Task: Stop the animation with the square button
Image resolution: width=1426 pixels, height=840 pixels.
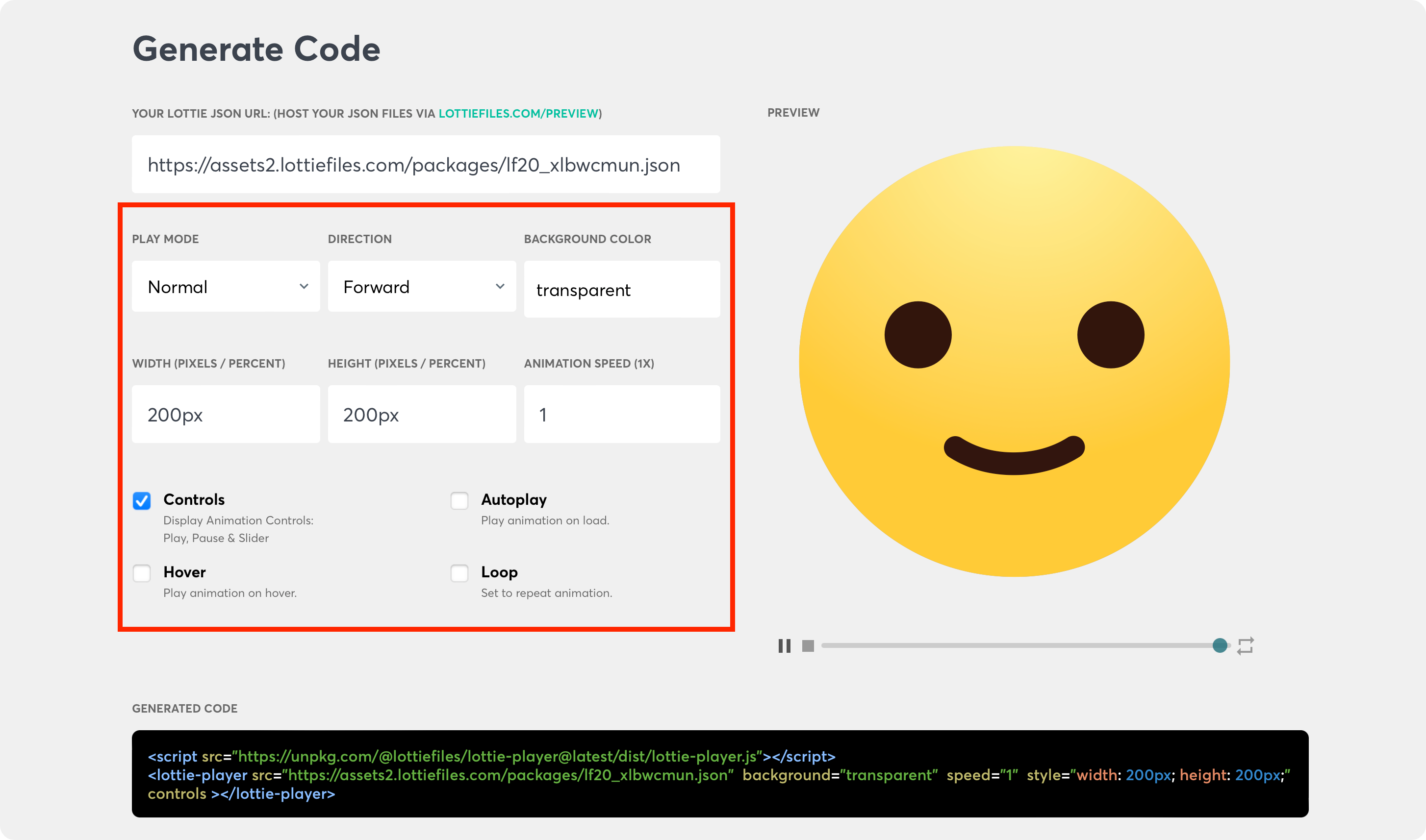Action: tap(808, 645)
